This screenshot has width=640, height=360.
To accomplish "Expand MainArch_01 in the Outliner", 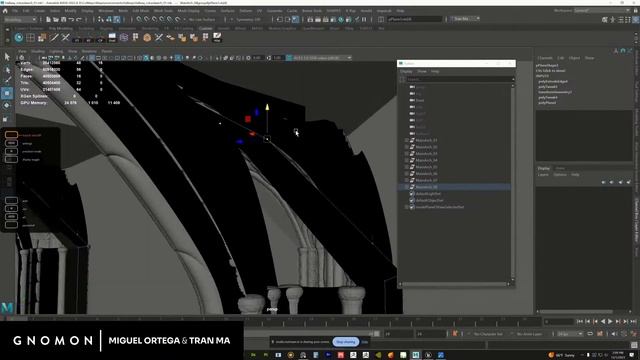I will [407, 140].
